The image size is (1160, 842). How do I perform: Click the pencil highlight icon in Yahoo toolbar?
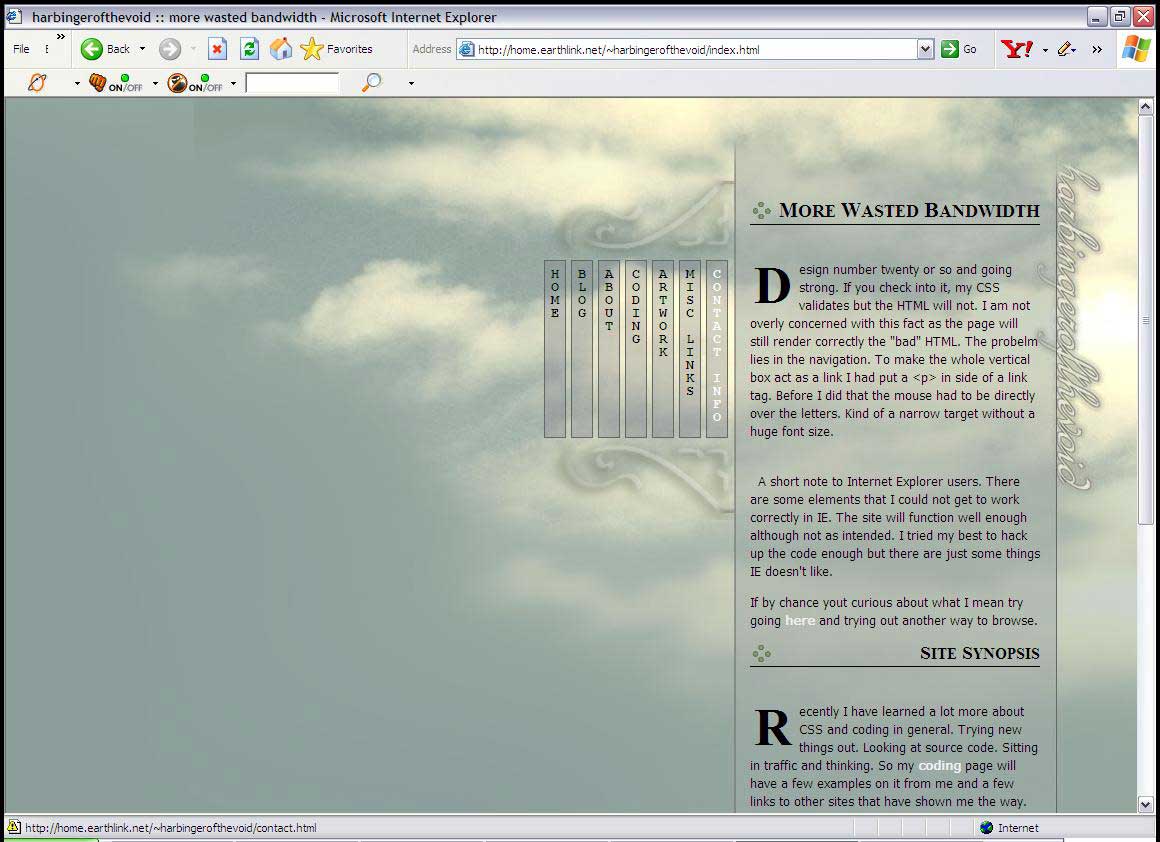(x=1065, y=50)
